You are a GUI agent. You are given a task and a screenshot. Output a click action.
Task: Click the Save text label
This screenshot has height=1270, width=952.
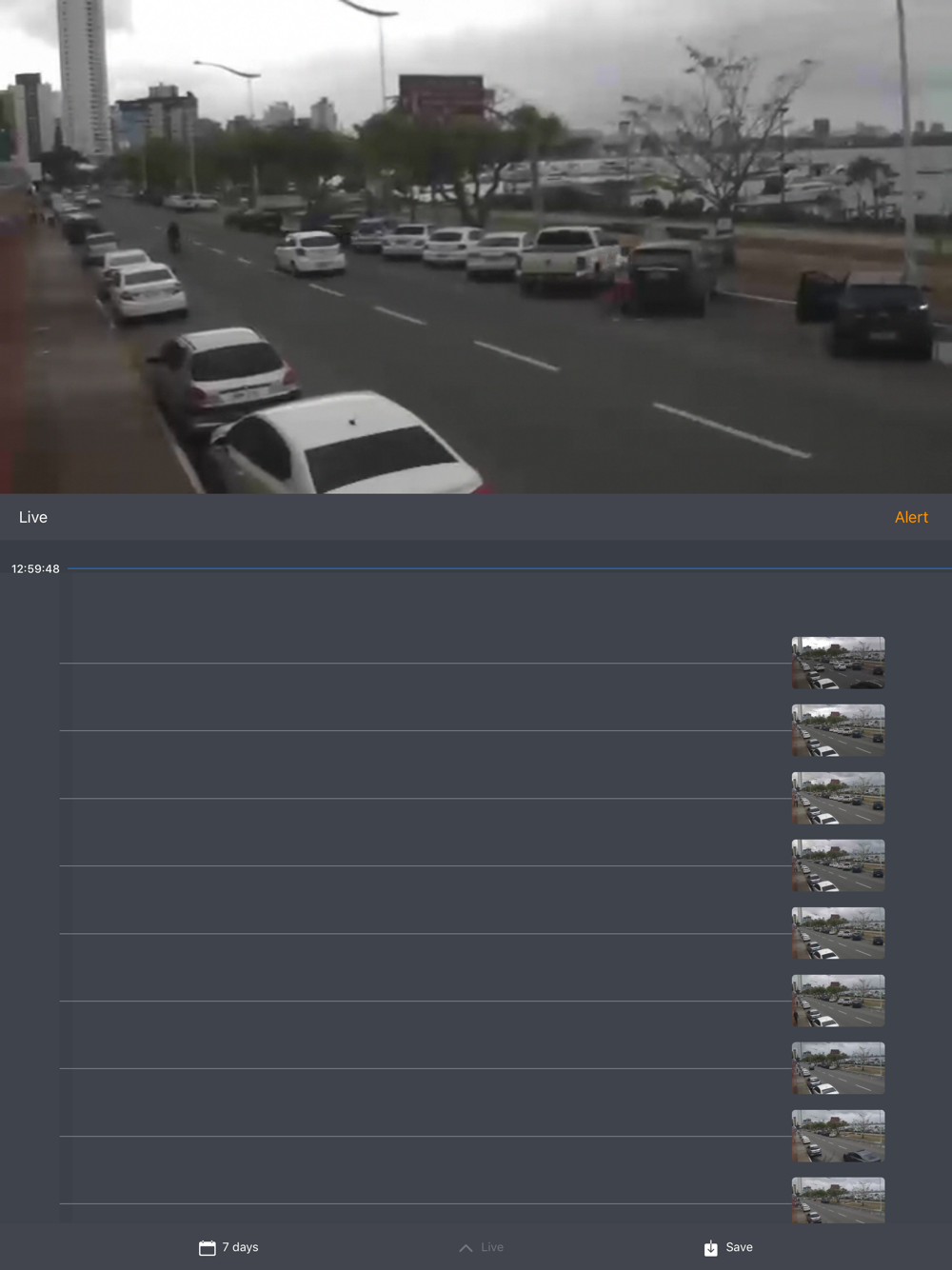pyautogui.click(x=739, y=1247)
